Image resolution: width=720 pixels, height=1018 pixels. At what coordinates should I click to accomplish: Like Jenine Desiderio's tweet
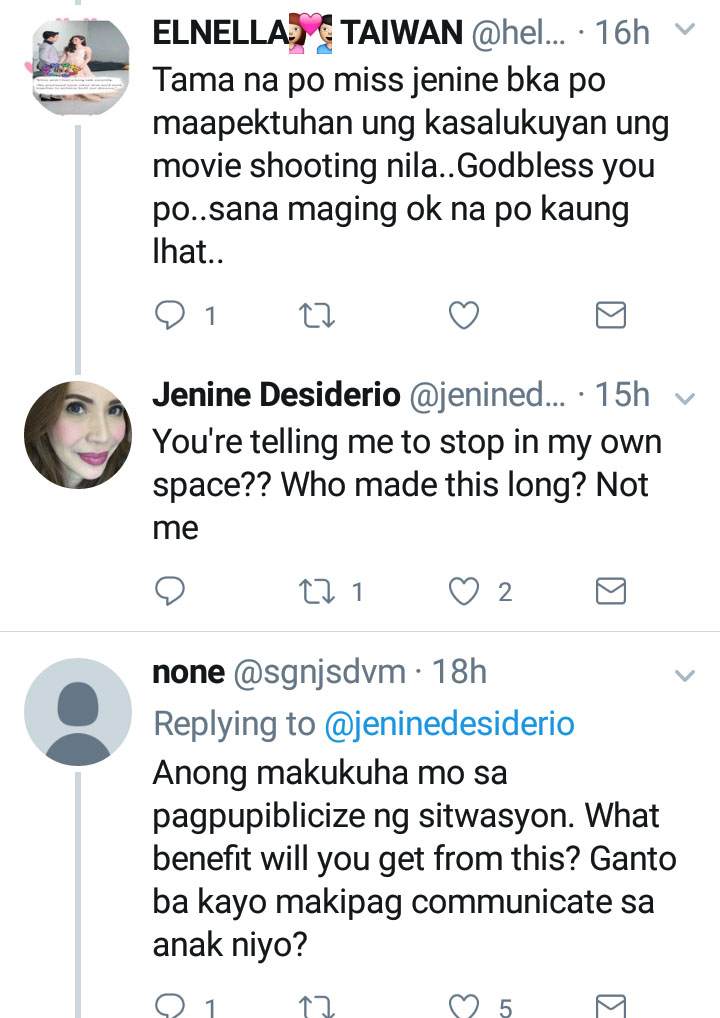(463, 591)
